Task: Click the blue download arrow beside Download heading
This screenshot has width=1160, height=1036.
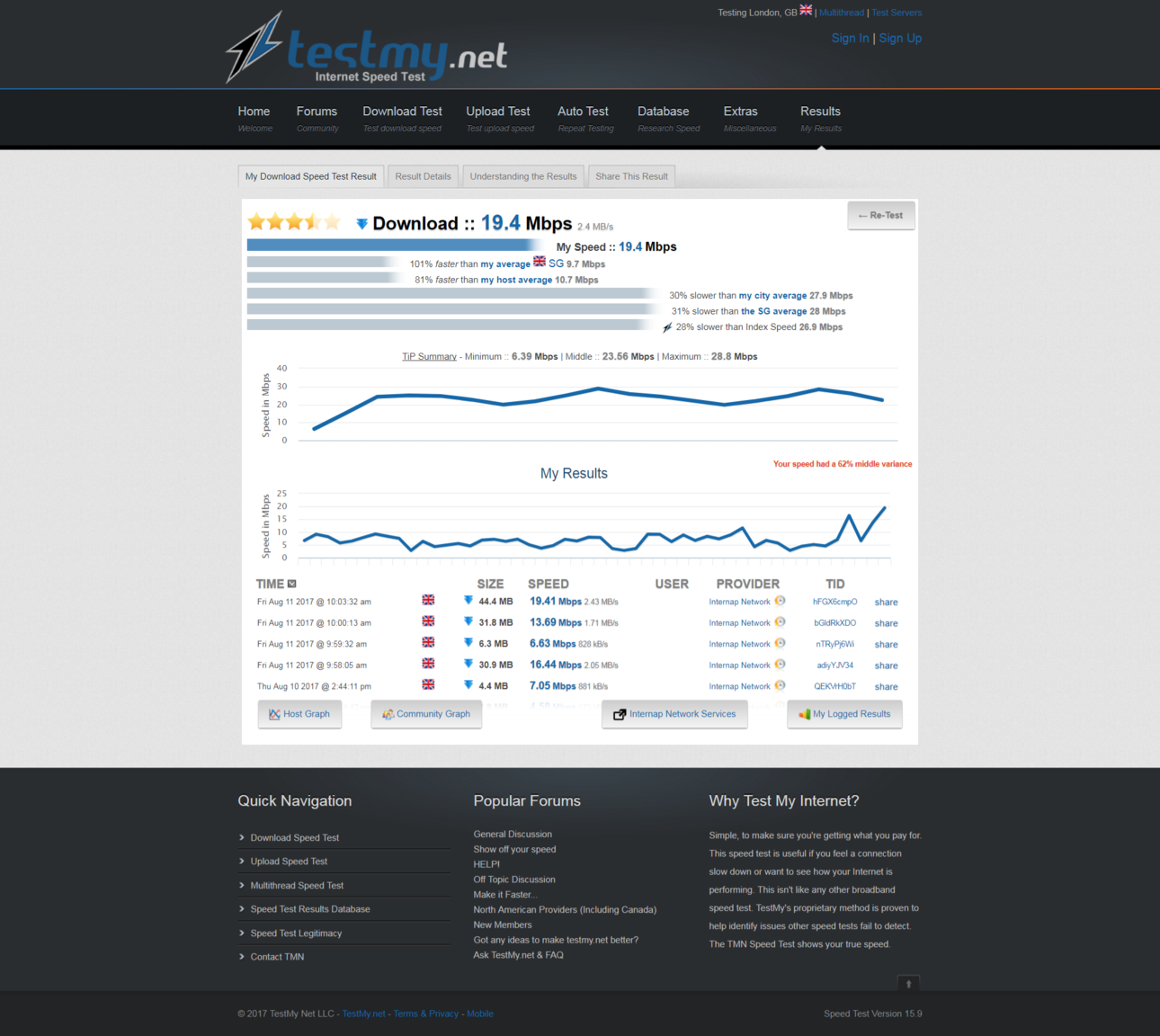Action: [x=361, y=223]
